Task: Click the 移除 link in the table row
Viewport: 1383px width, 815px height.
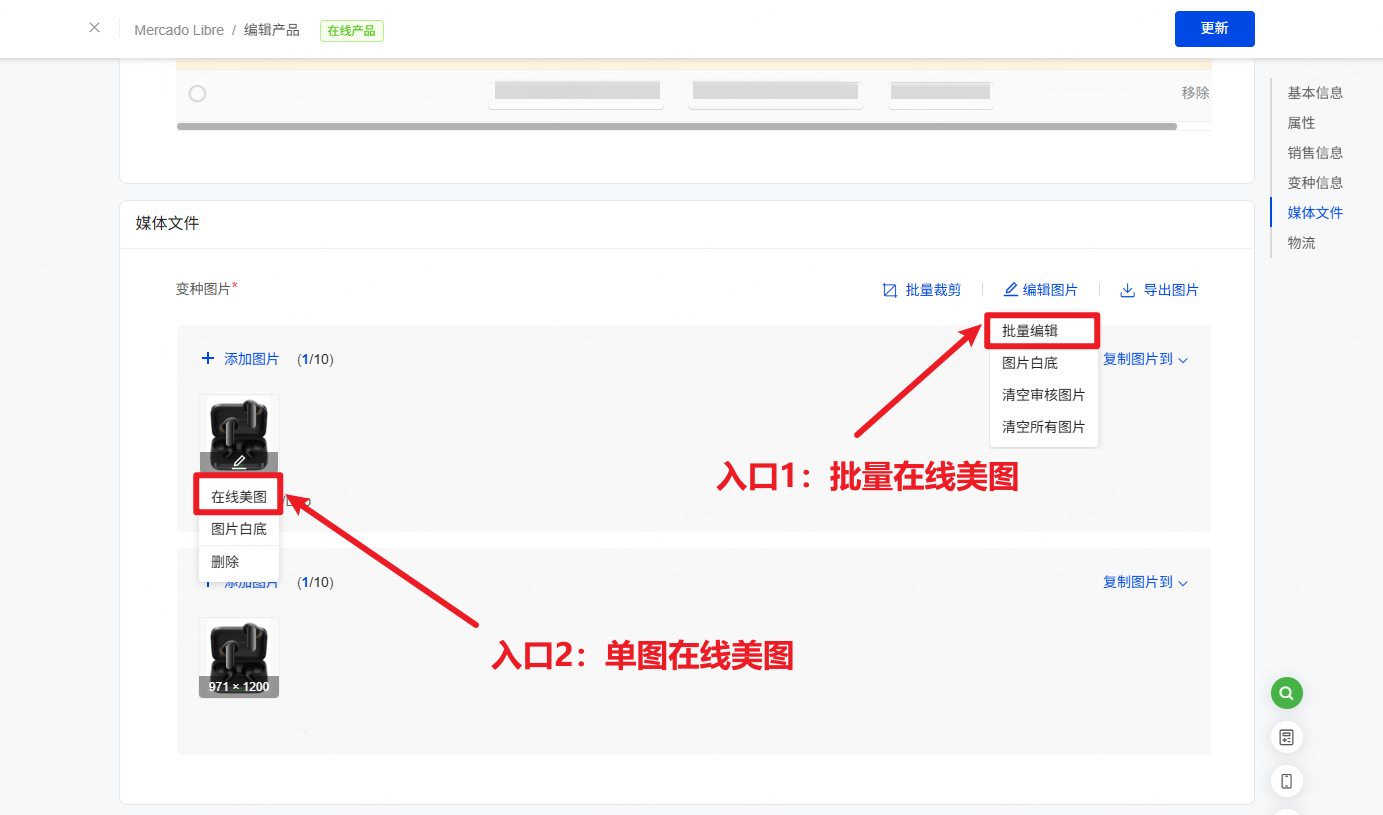Action: (x=1194, y=93)
